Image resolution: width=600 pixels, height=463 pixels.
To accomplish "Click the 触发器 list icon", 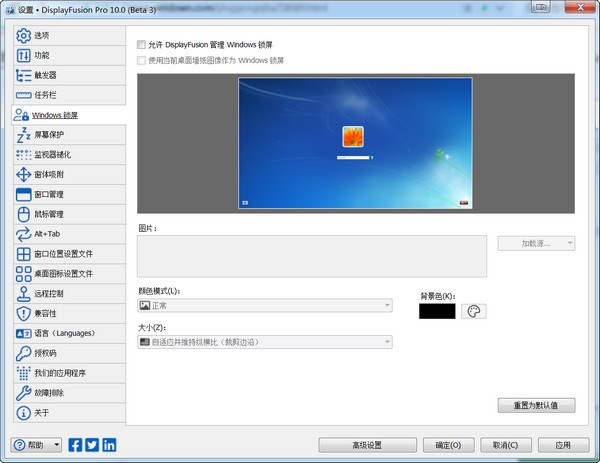I will coord(23,75).
